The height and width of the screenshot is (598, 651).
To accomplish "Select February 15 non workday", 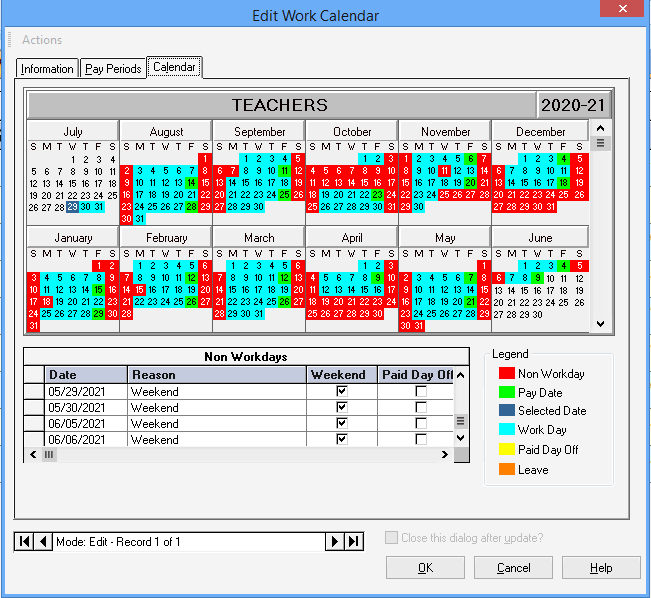I will 140,289.
